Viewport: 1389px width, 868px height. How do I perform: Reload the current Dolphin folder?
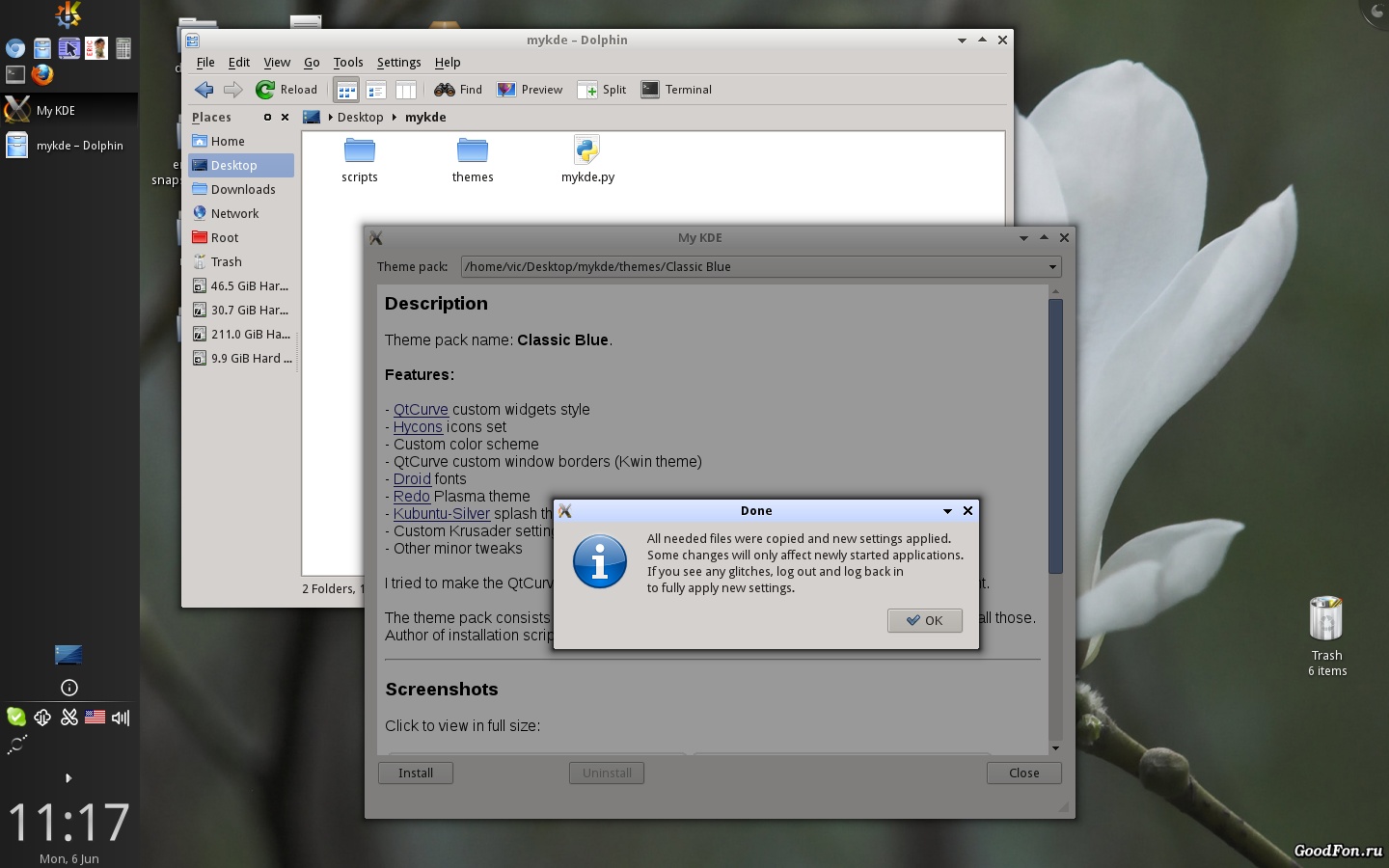[286, 90]
